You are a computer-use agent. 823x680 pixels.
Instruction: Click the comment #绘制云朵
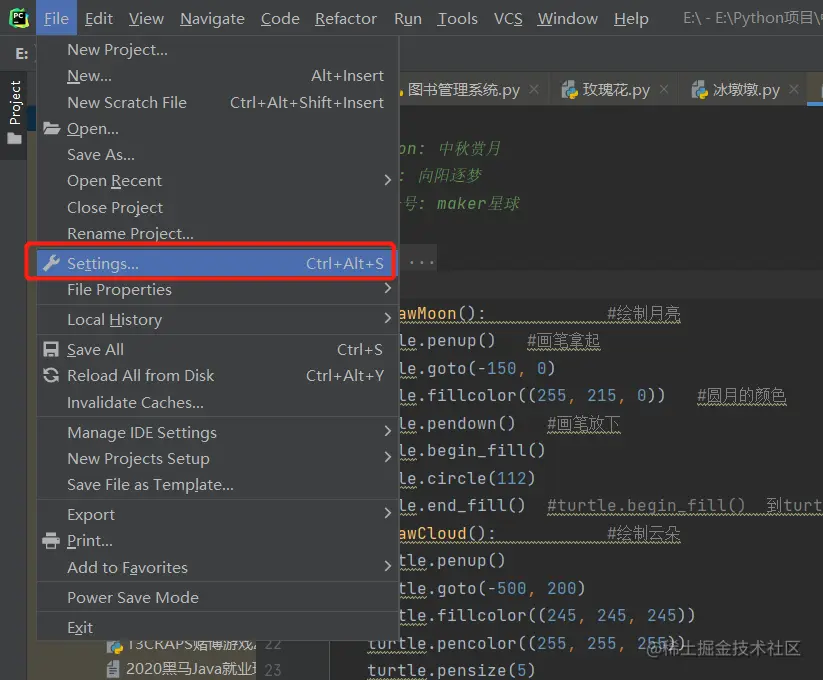click(644, 534)
